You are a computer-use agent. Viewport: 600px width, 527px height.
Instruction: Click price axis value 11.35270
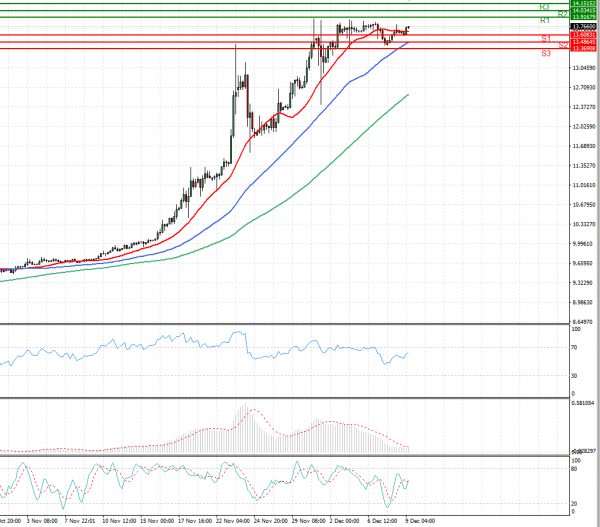pos(584,166)
